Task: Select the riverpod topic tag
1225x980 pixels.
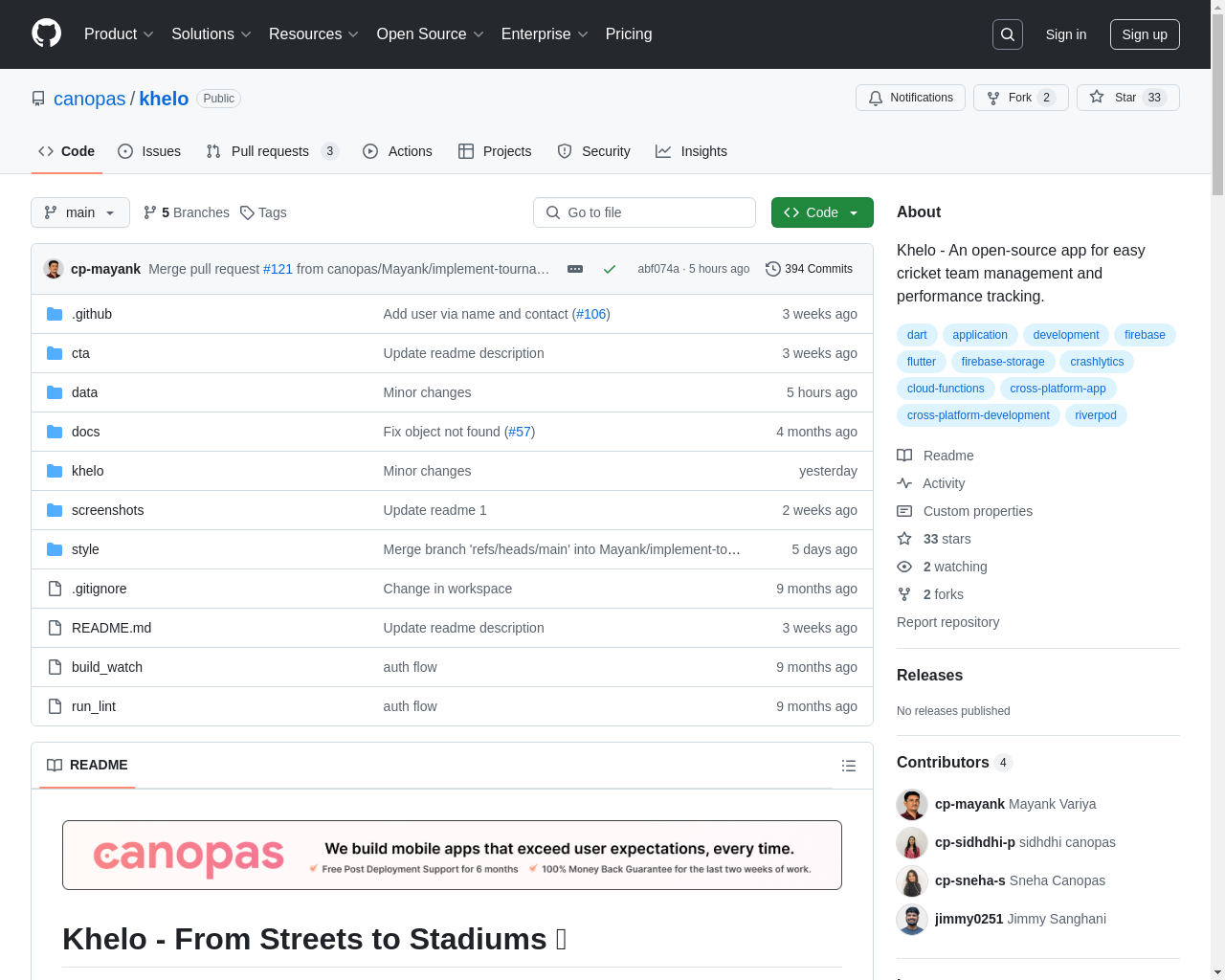Action: [x=1096, y=415]
